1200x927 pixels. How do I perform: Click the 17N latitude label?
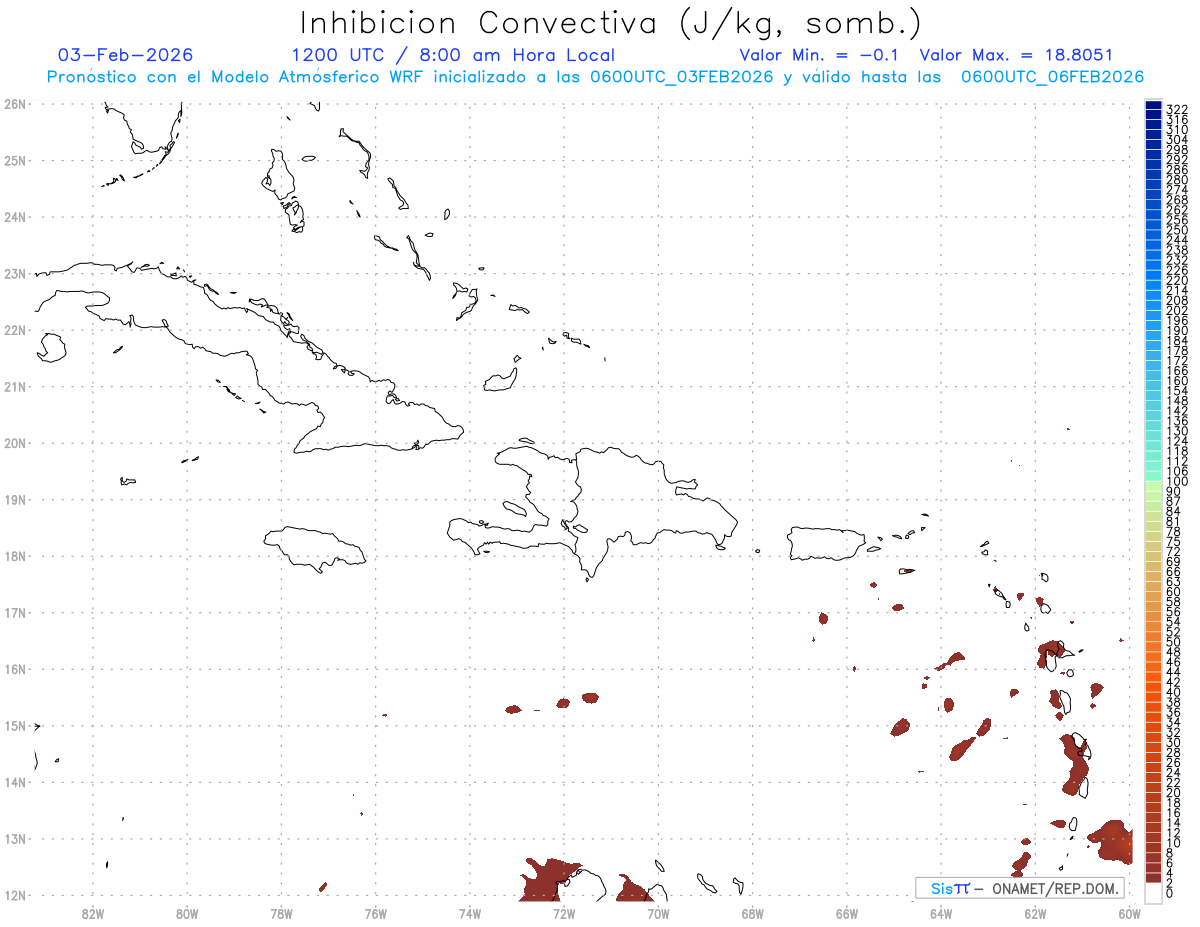tap(14, 612)
